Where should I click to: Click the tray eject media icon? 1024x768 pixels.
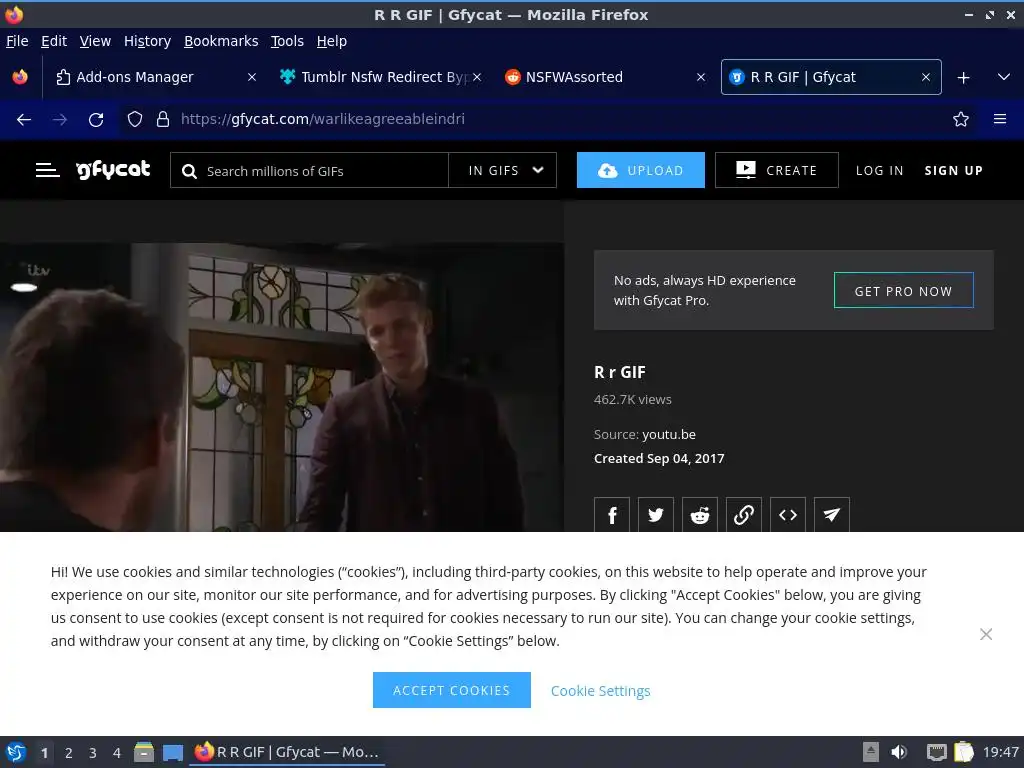click(x=871, y=752)
